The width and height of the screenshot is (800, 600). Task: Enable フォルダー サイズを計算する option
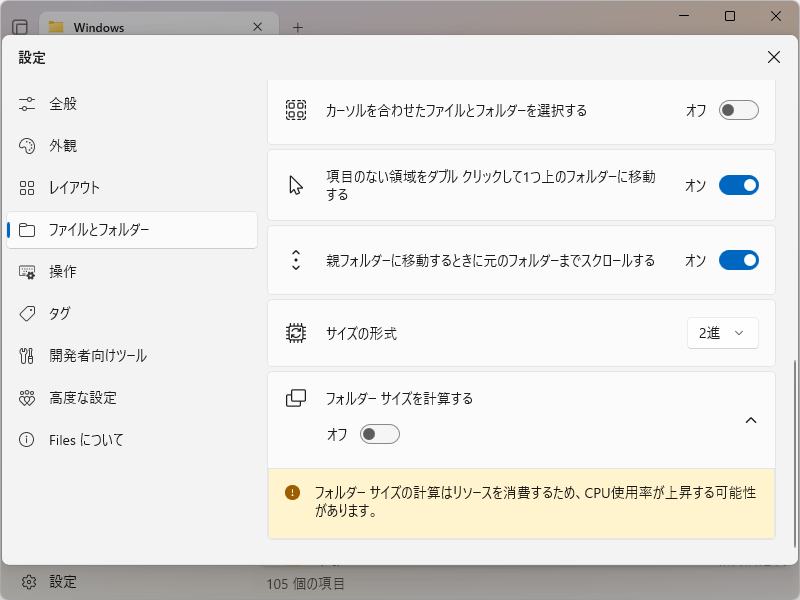(378, 433)
